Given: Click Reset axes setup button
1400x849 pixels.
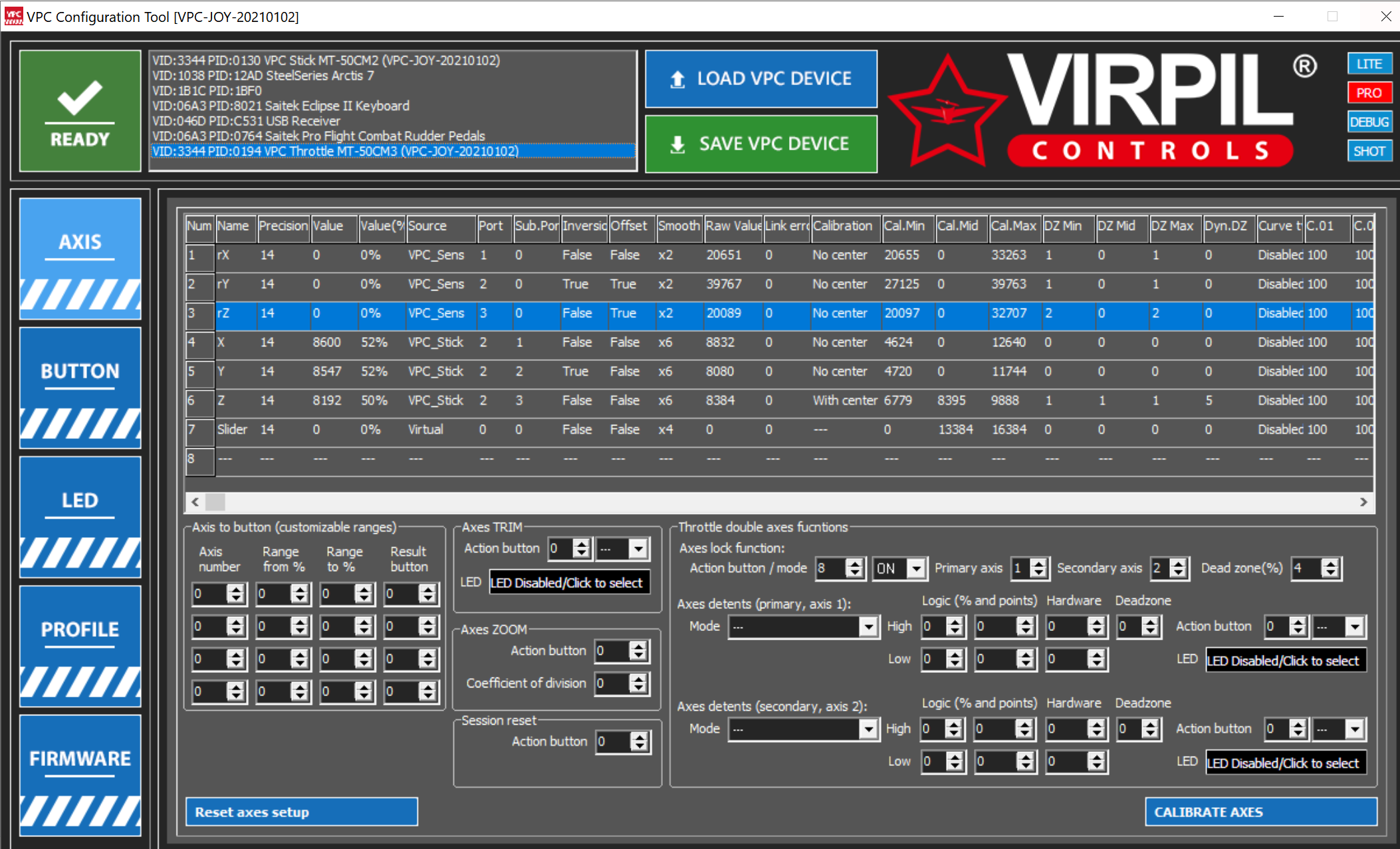Looking at the screenshot, I should coord(301,812).
